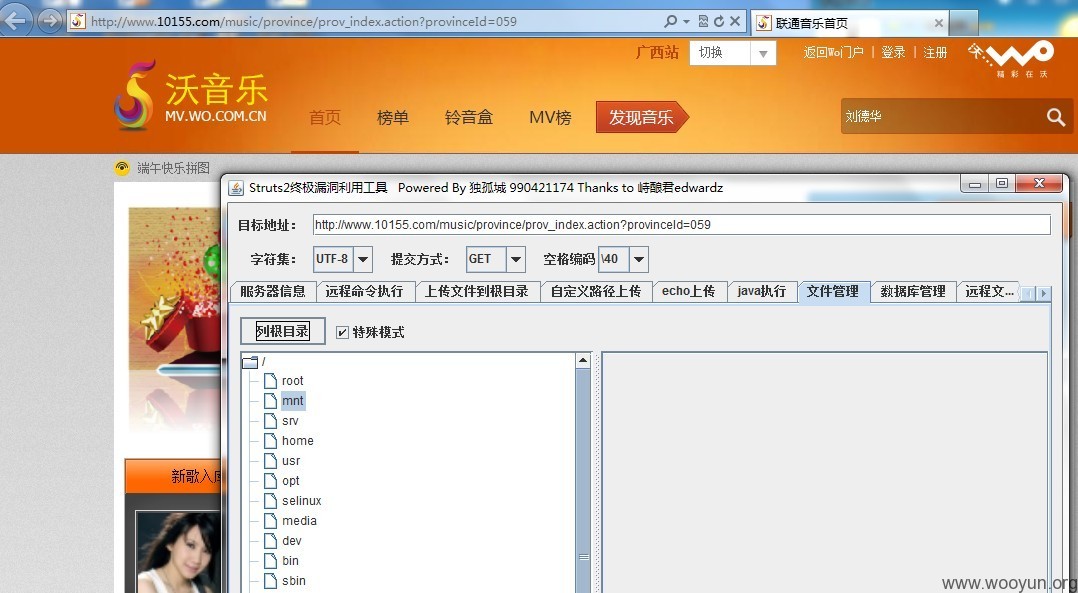Click the China Unicom WO logo
The width and height of the screenshot is (1078, 593).
[1011, 59]
